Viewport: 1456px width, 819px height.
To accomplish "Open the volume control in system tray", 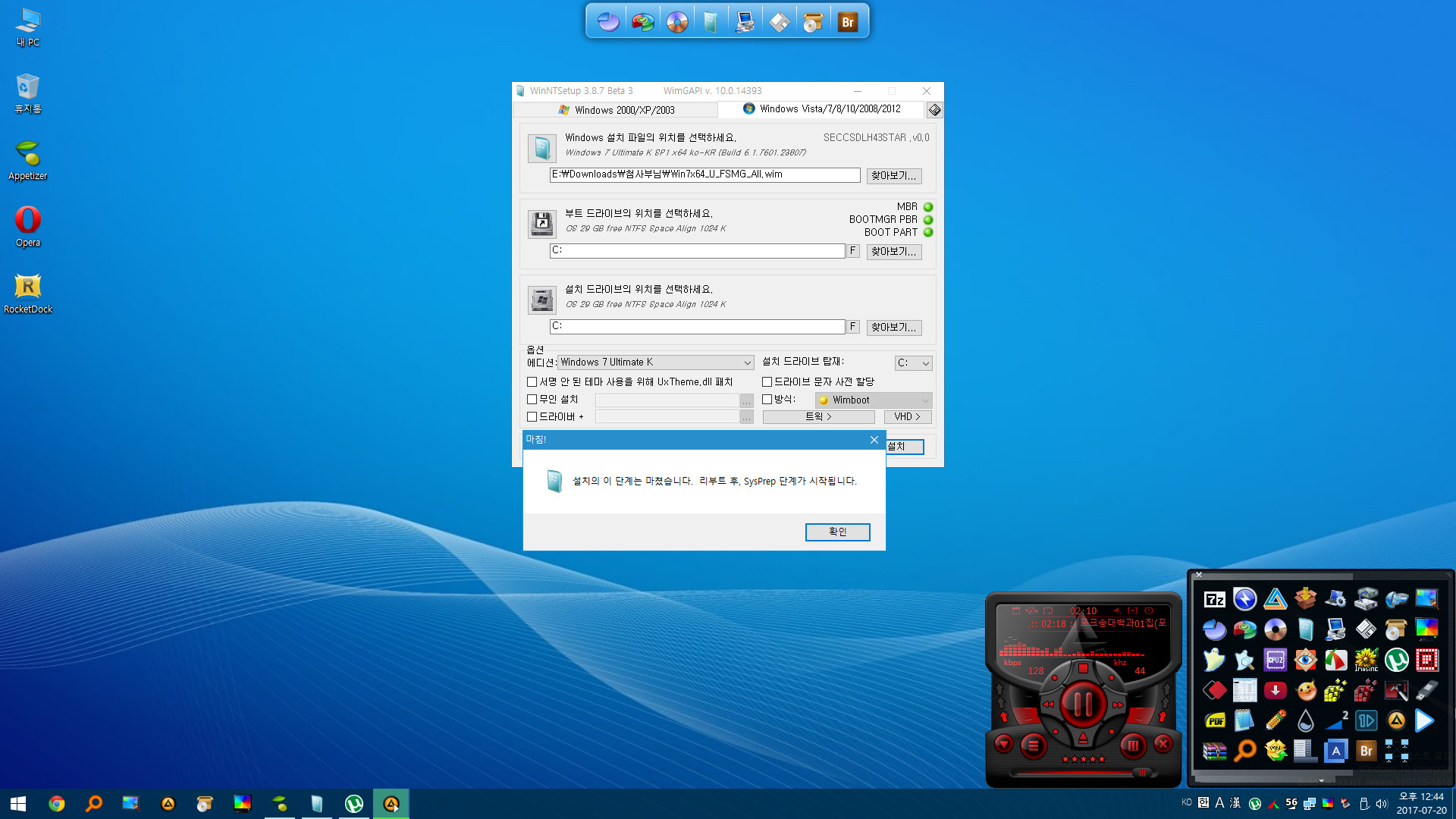I will [x=1381, y=804].
